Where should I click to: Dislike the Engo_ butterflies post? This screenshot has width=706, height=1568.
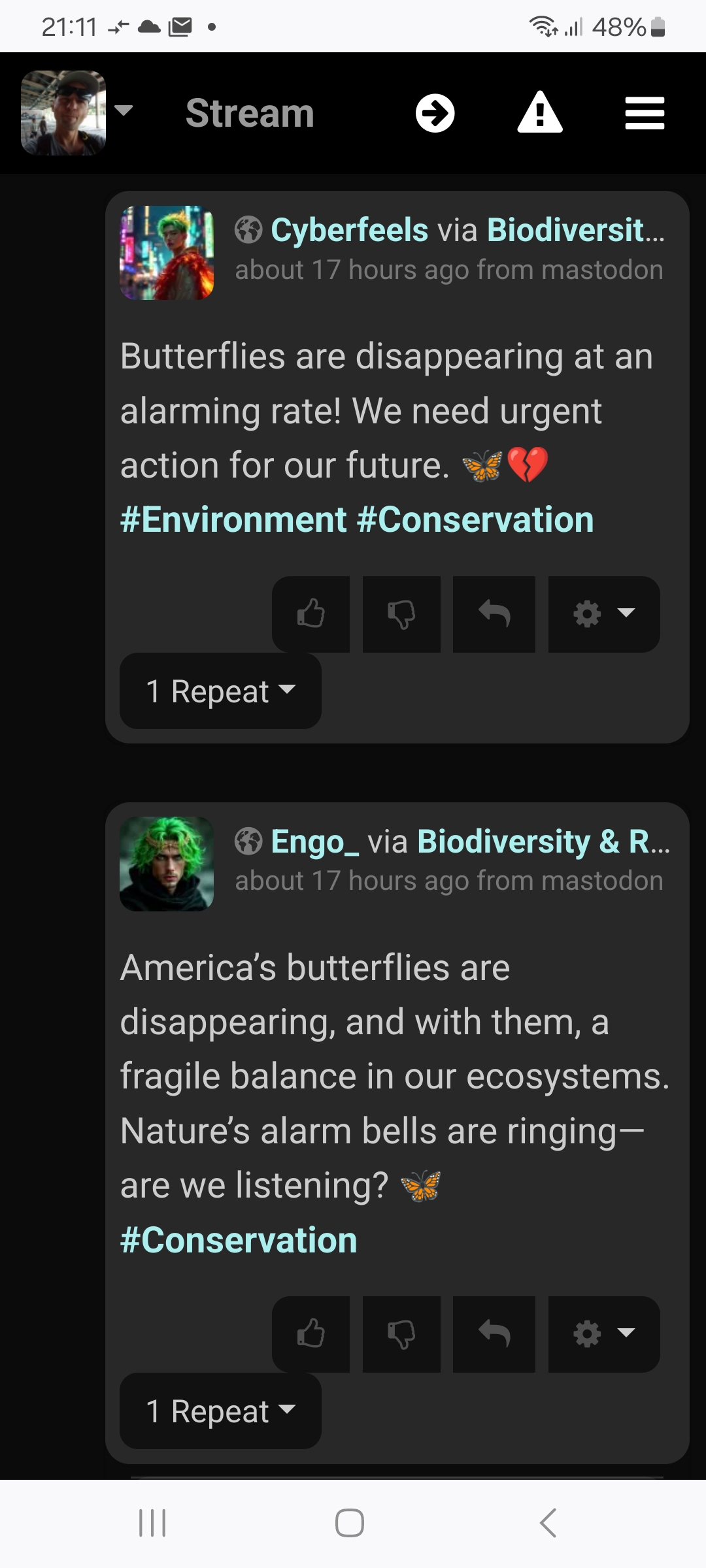coord(401,1334)
